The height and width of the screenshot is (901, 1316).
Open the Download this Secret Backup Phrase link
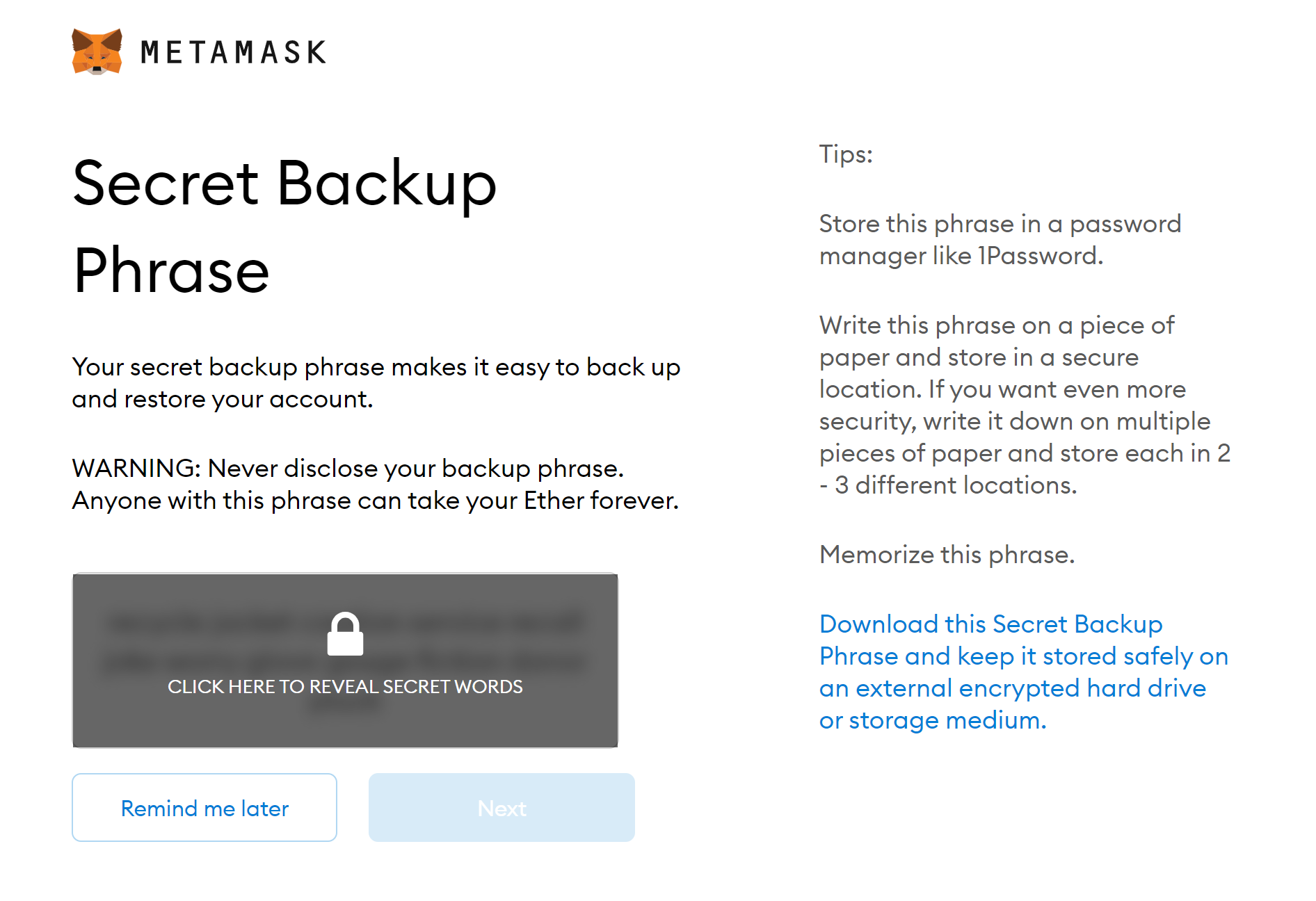(x=1023, y=672)
